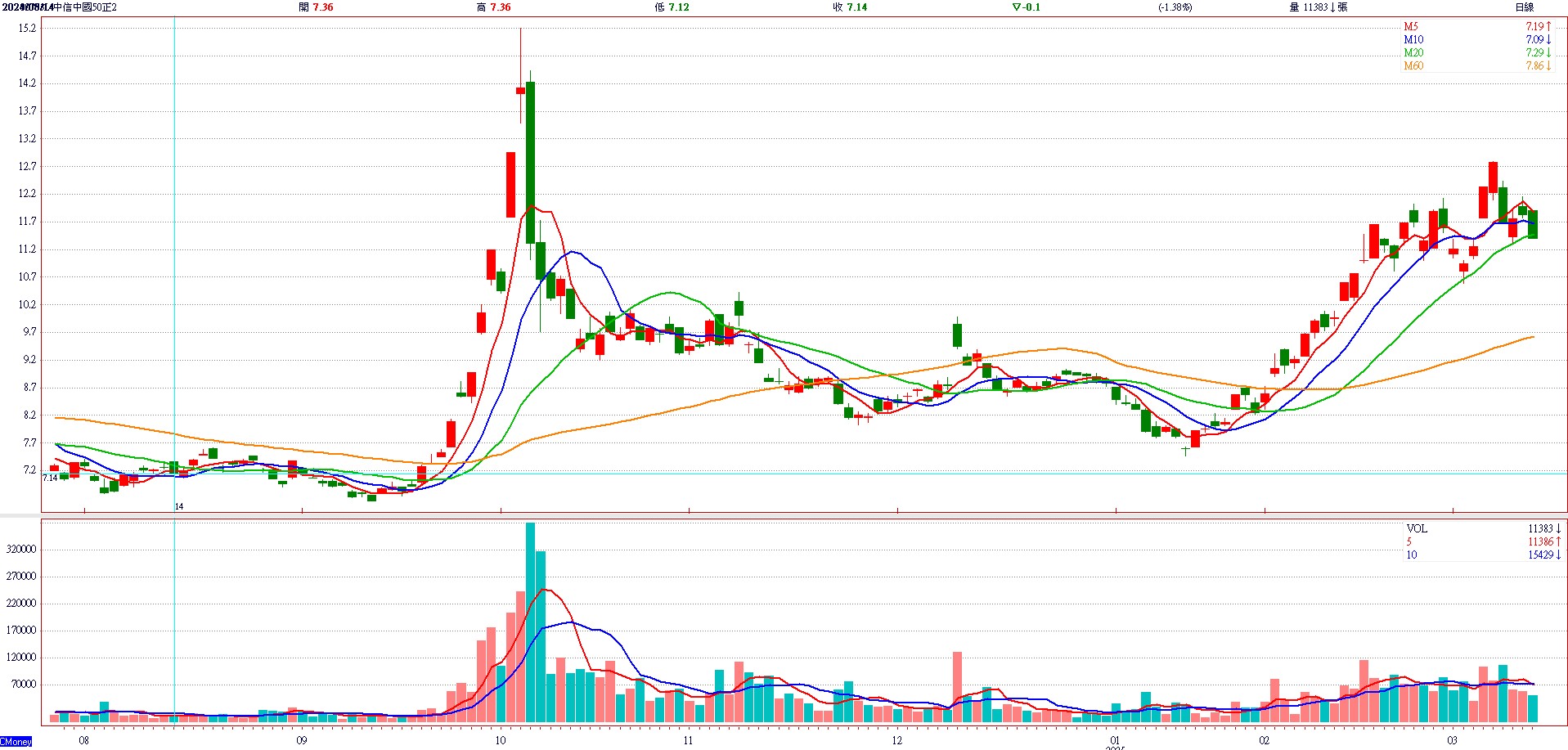
Task: Click the 12 month label on time axis
Action: [897, 741]
